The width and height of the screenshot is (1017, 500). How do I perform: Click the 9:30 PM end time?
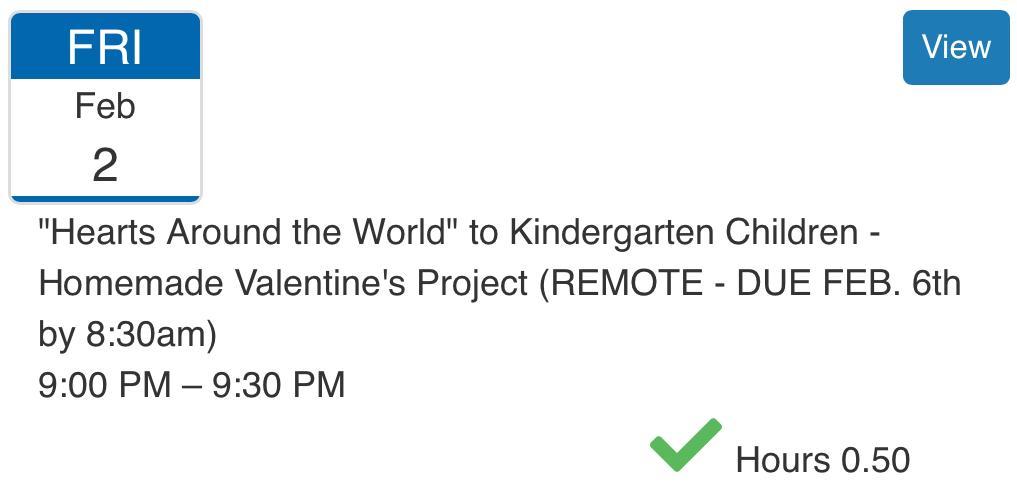click(278, 384)
